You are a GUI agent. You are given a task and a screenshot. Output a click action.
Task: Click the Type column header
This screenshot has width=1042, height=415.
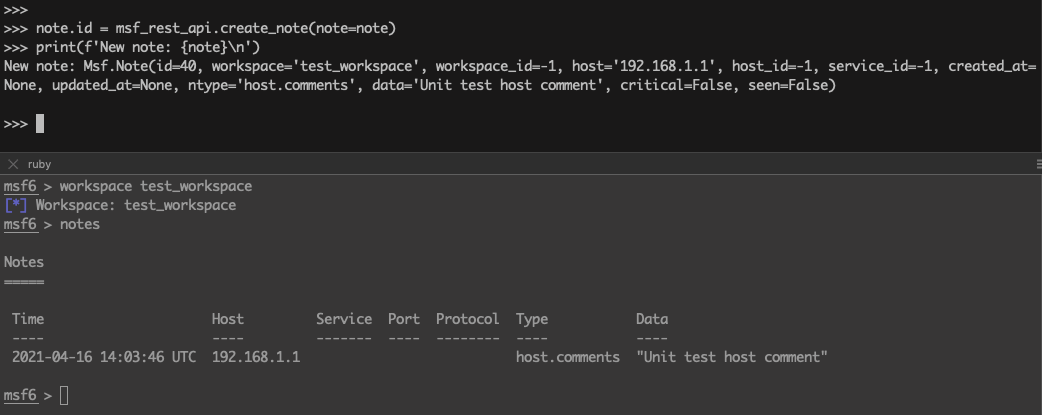[x=532, y=319]
